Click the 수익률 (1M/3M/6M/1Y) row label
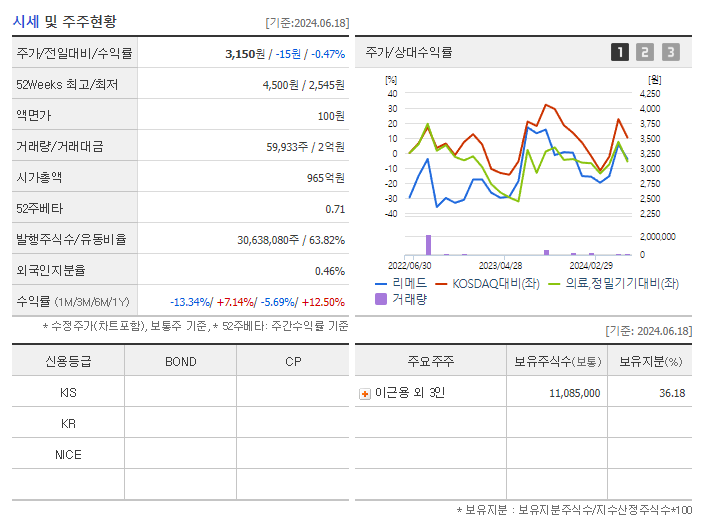702x525 pixels. (73, 302)
